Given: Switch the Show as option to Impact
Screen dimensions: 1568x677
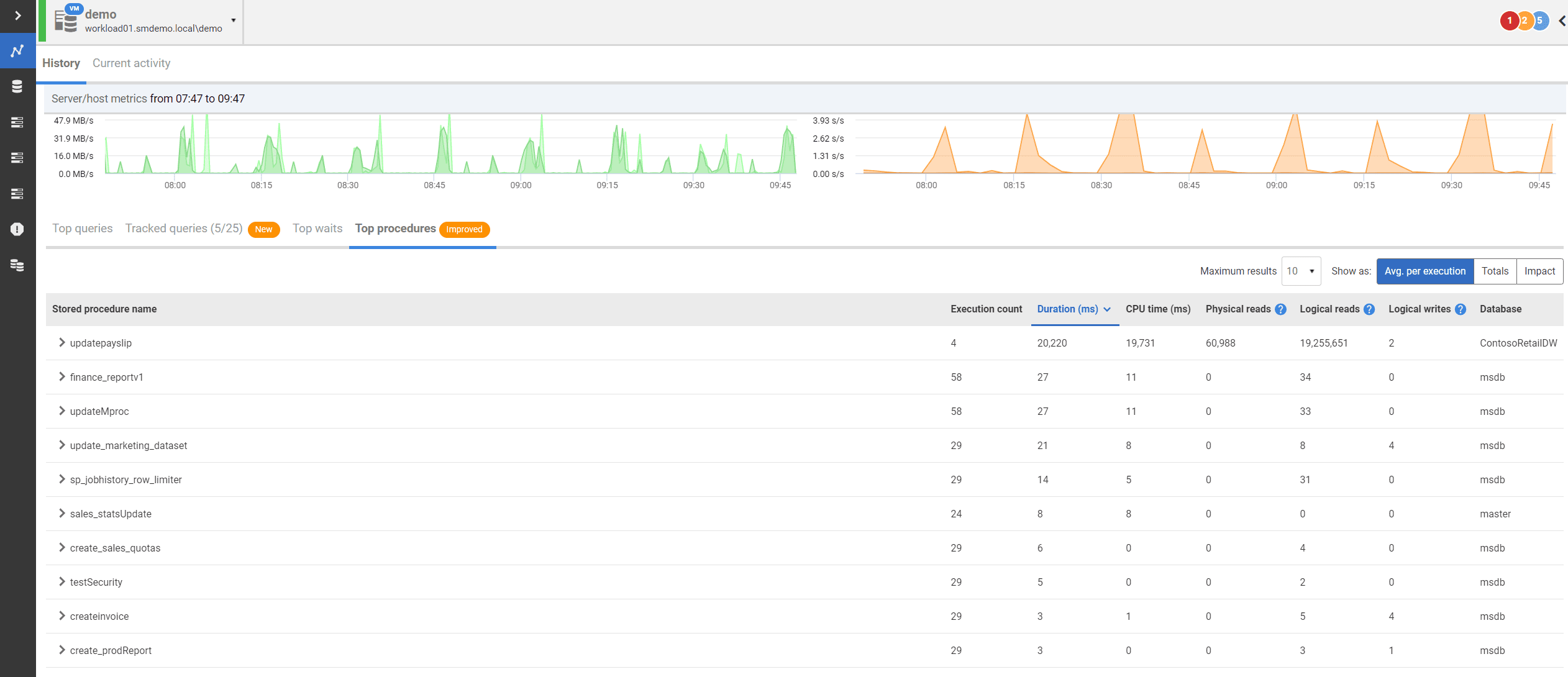Looking at the screenshot, I should pyautogui.click(x=1539, y=271).
